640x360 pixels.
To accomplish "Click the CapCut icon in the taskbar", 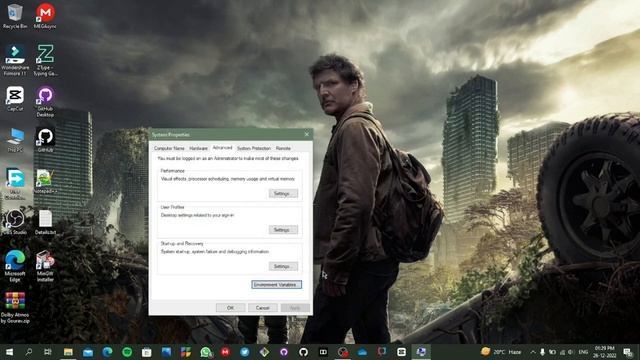I will [x=402, y=352].
